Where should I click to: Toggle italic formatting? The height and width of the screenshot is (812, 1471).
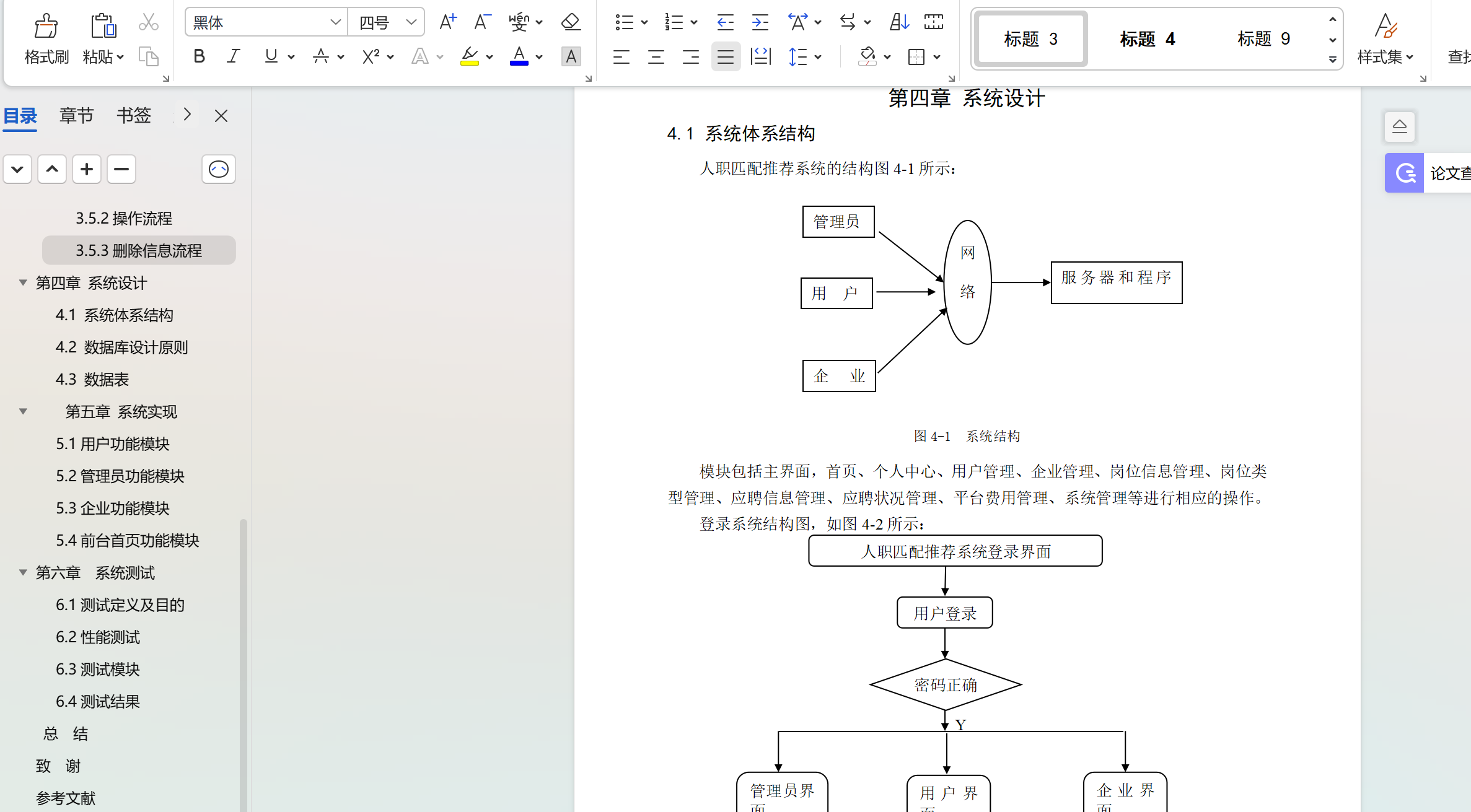coord(233,57)
